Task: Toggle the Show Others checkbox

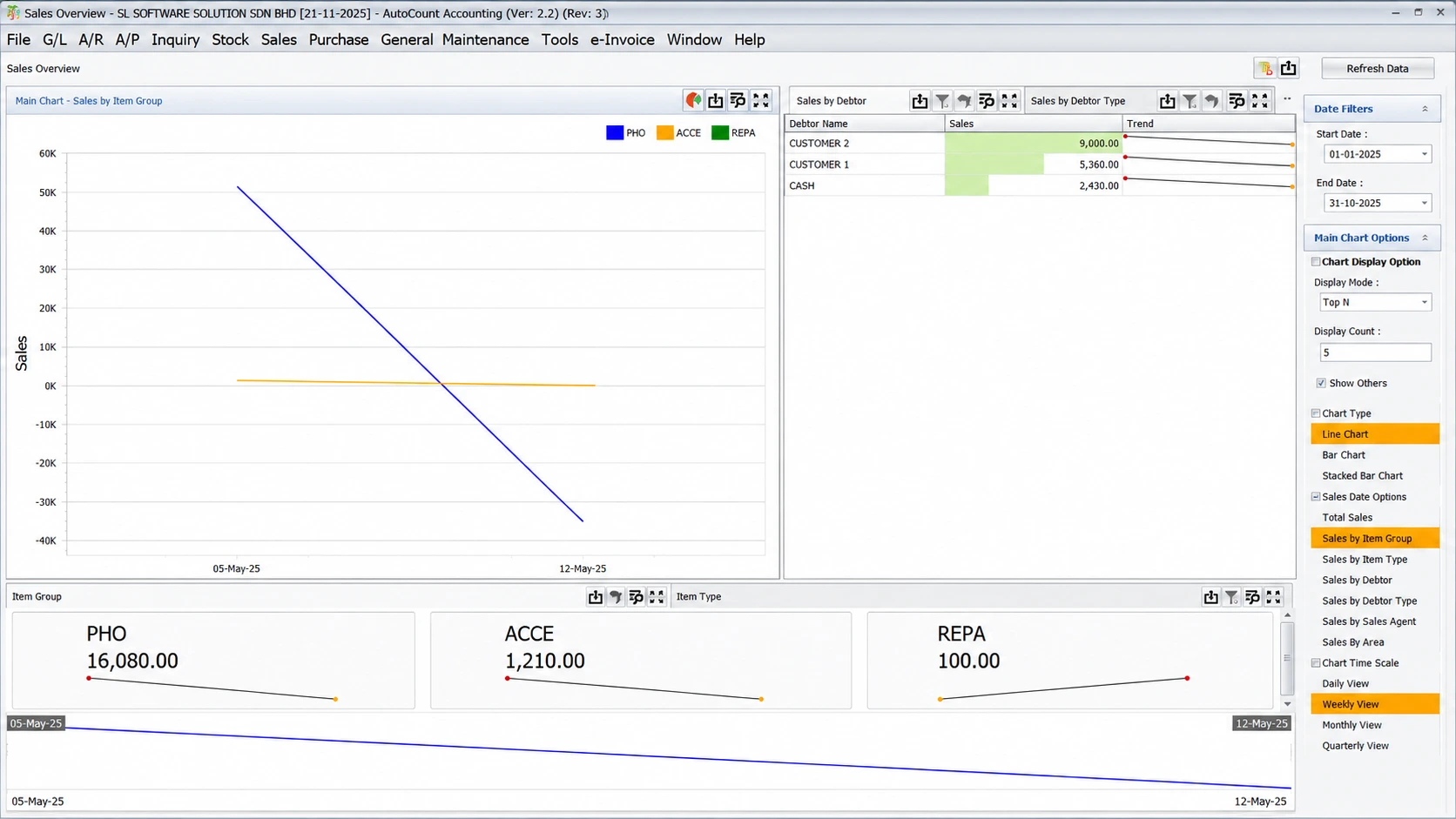Action: [x=1321, y=383]
